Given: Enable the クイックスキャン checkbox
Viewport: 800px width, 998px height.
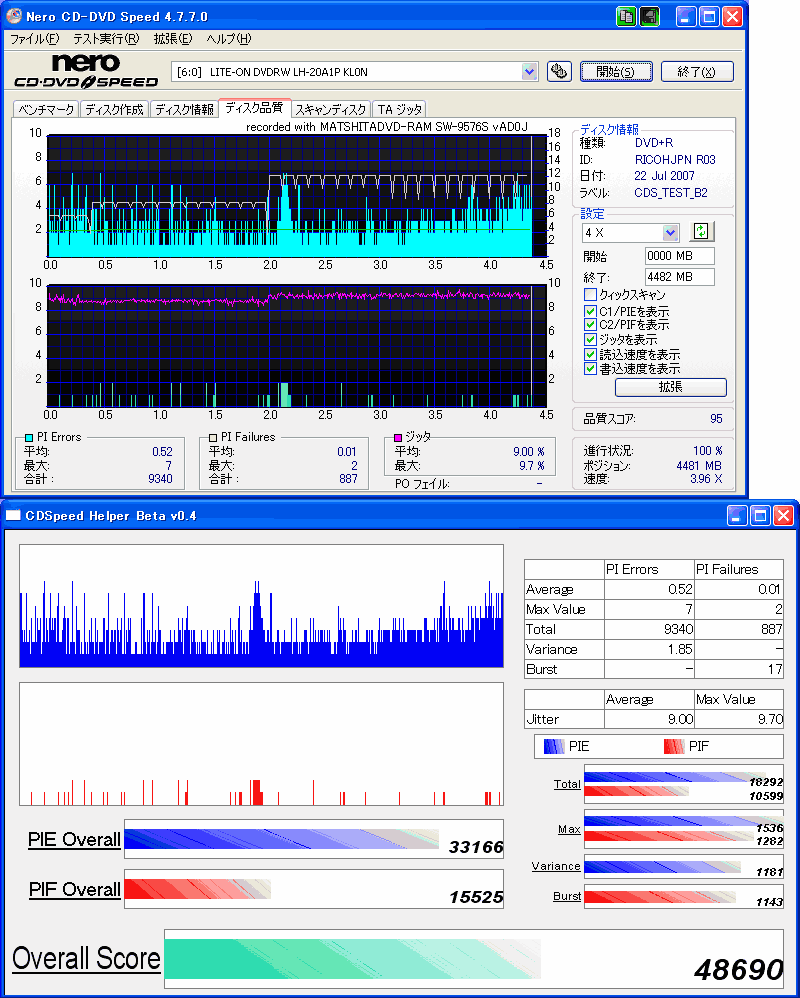Looking at the screenshot, I should point(590,295).
